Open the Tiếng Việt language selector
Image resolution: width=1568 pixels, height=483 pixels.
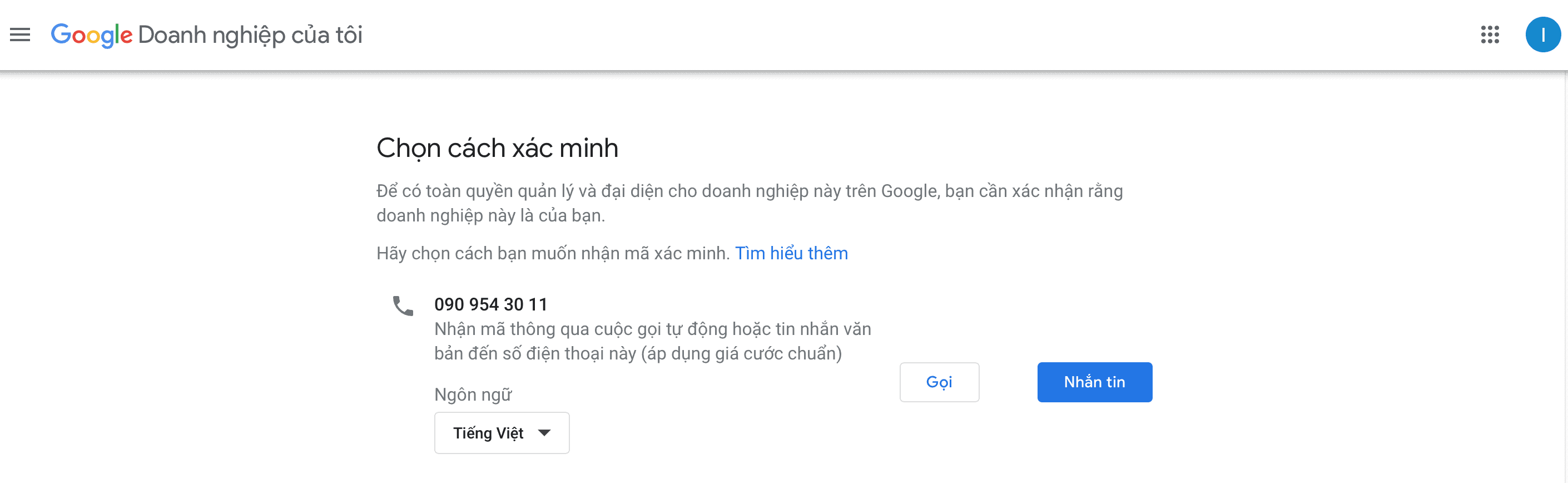click(x=502, y=432)
